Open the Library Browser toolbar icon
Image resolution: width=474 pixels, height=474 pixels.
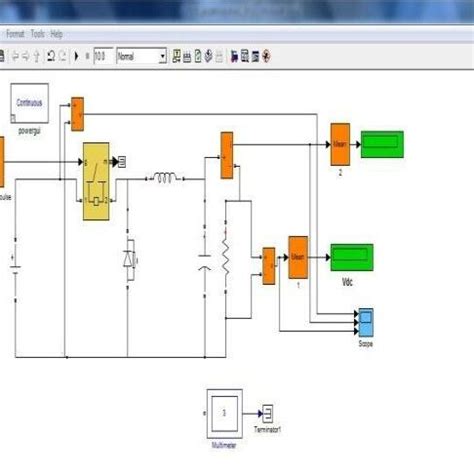click(234, 56)
